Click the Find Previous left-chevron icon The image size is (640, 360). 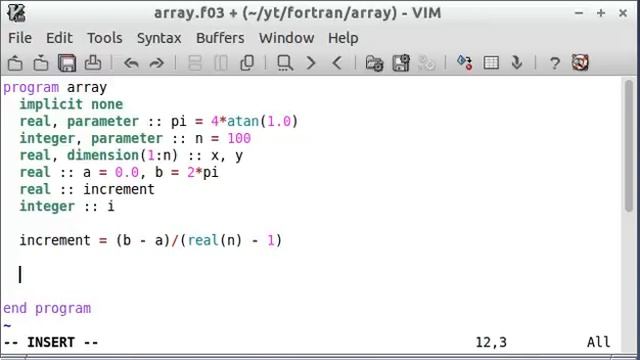click(x=337, y=63)
